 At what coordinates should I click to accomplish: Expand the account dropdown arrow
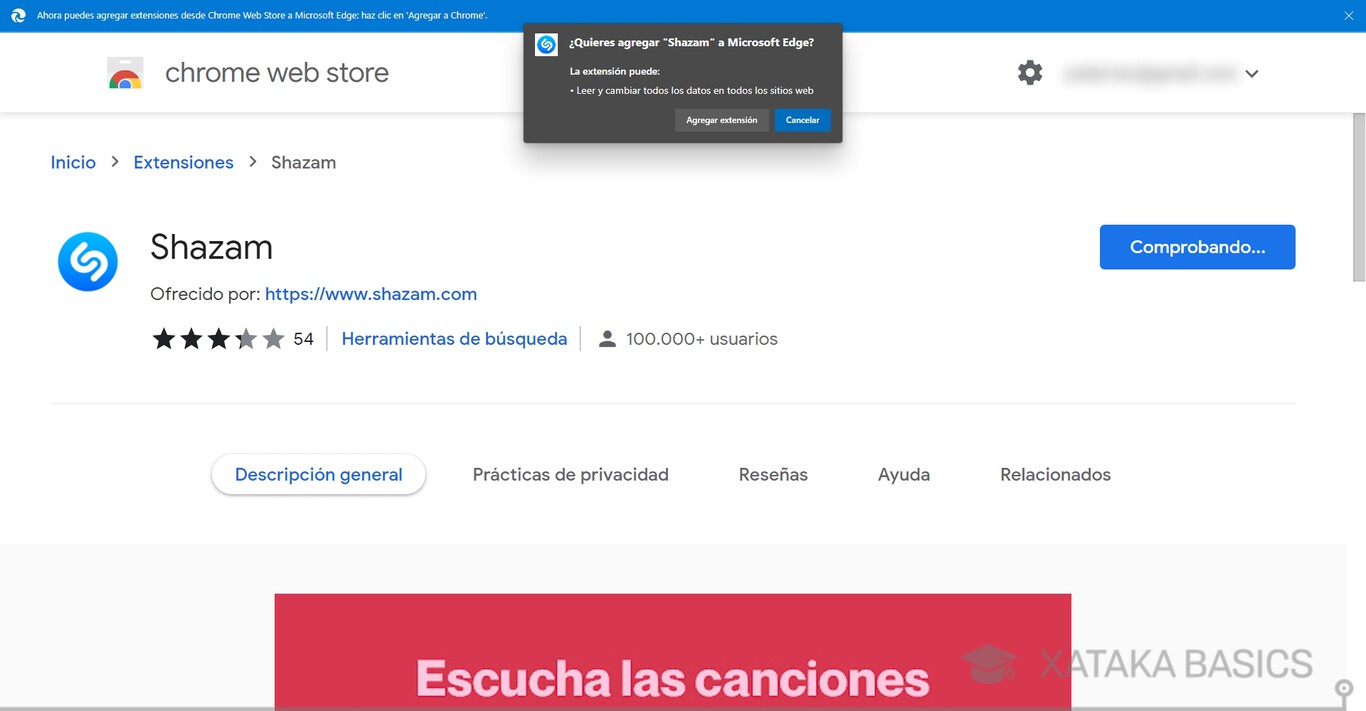(1251, 73)
